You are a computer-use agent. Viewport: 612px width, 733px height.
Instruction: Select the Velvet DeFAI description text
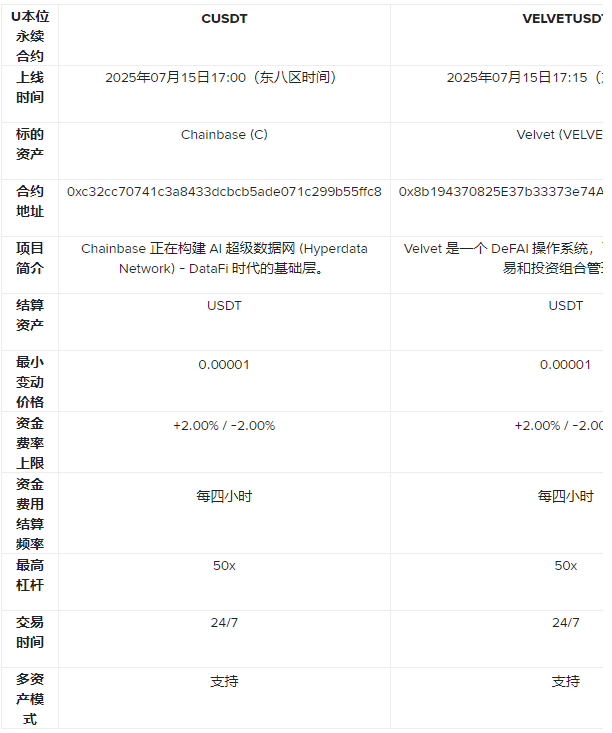point(504,259)
